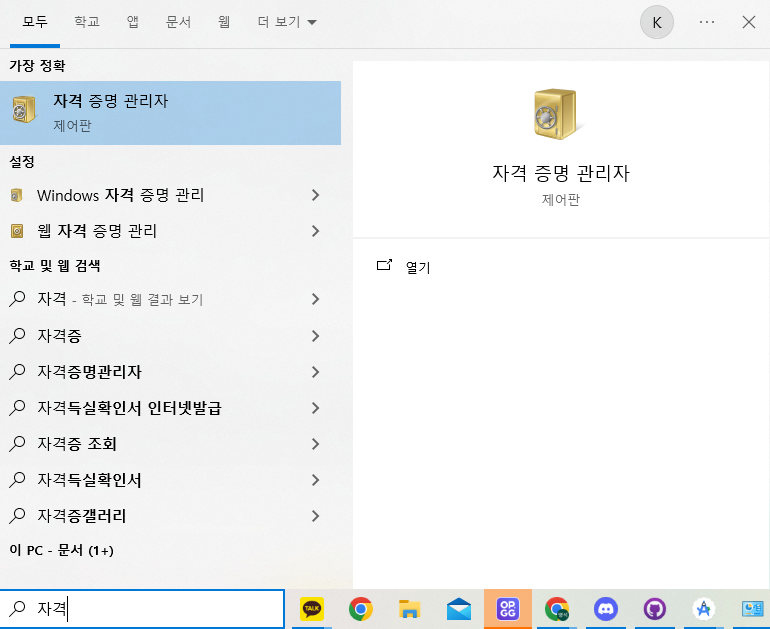
Task: Open the Mail app in the taskbar
Action: pos(459,609)
